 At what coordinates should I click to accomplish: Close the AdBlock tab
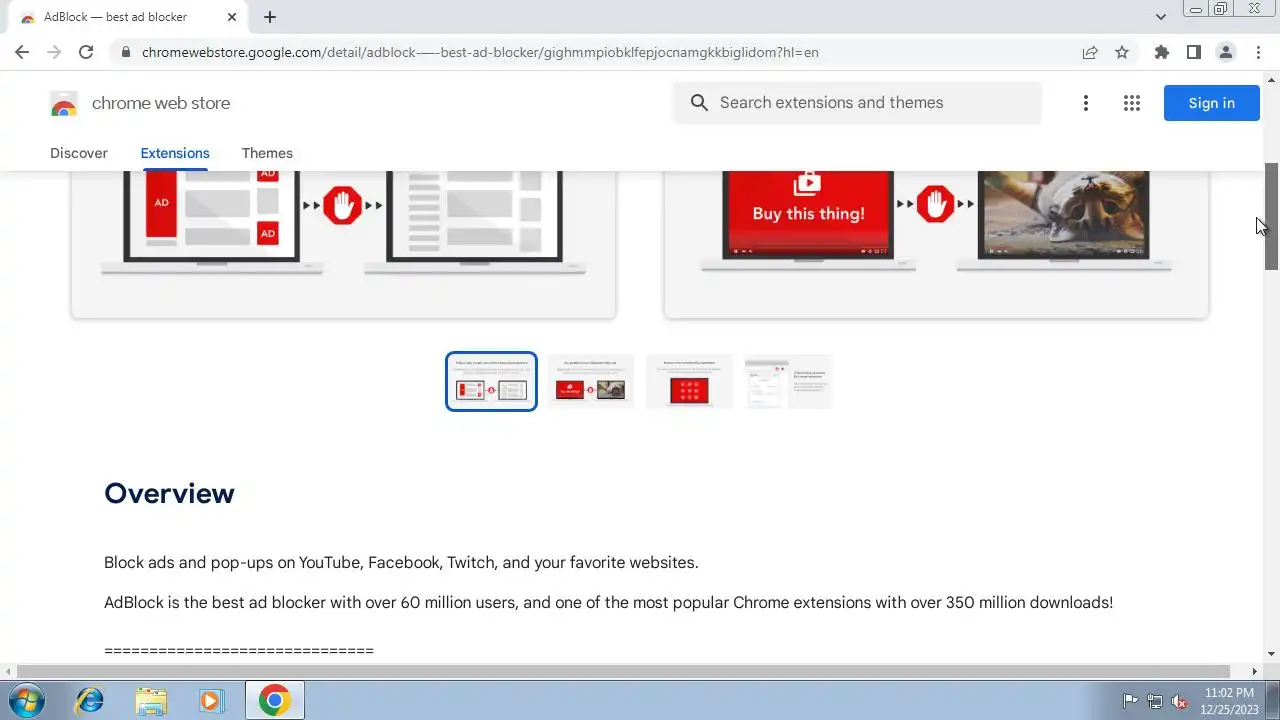[x=232, y=17]
